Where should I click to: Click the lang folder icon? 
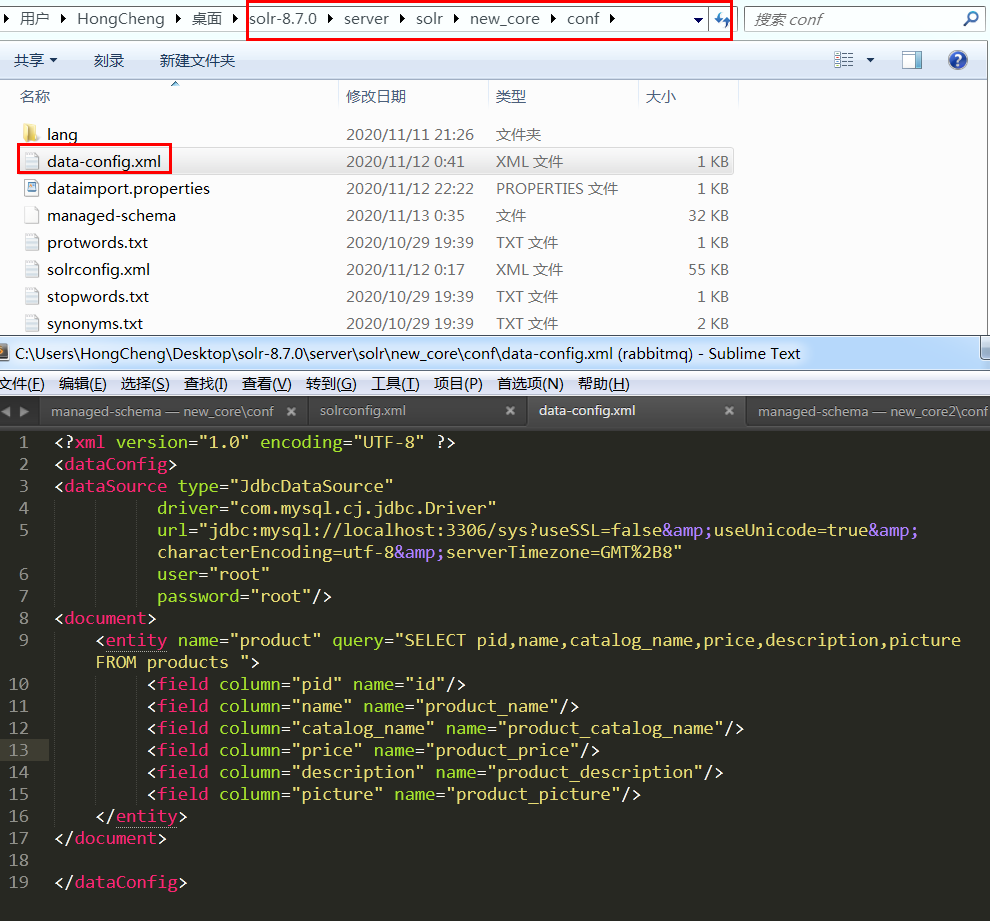pos(31,133)
